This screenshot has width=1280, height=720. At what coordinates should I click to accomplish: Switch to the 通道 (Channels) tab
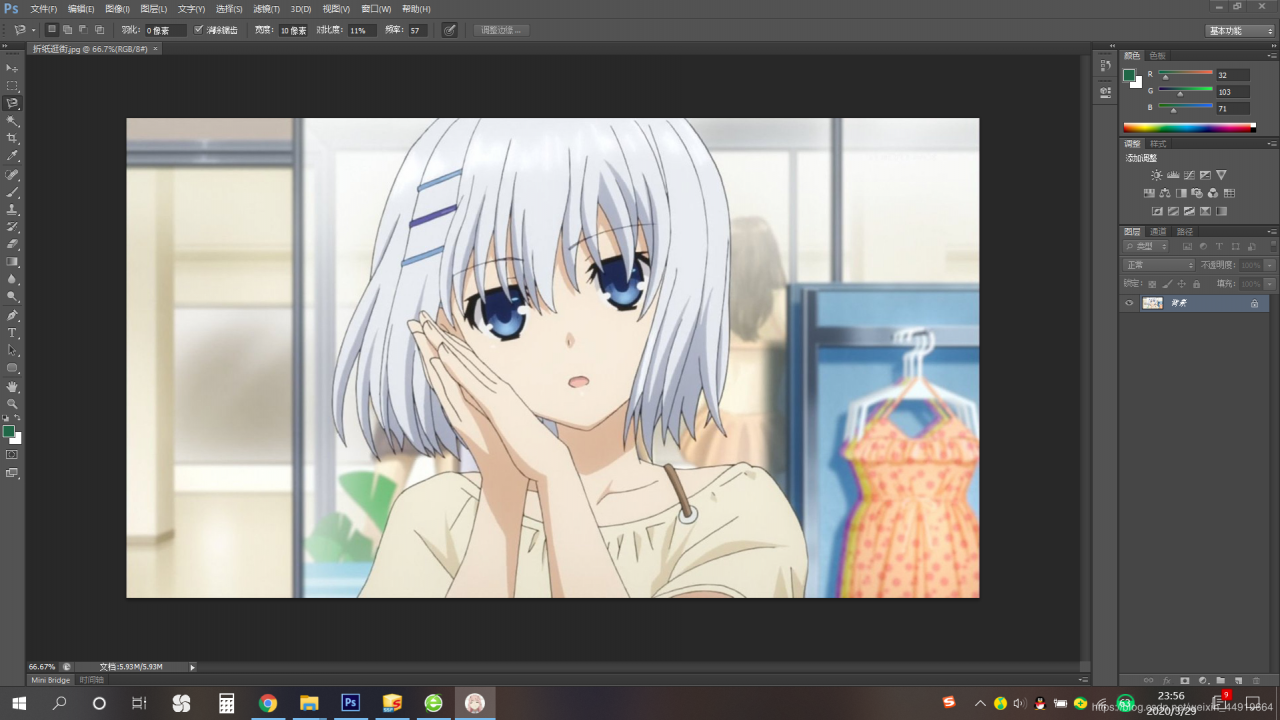click(1158, 232)
